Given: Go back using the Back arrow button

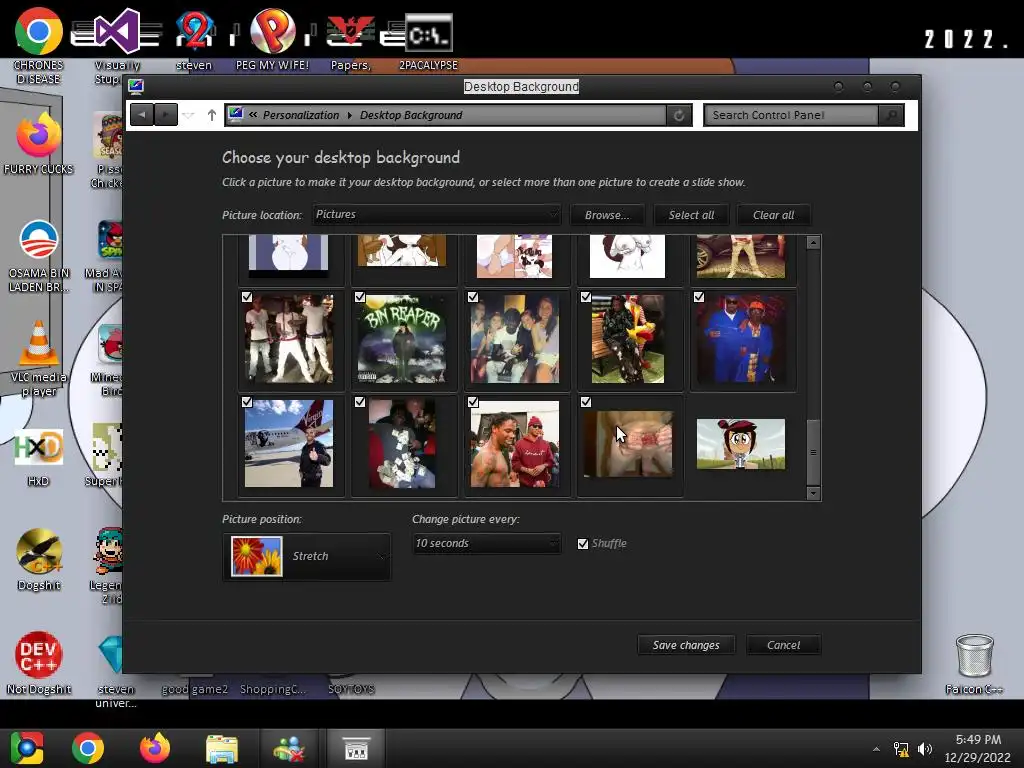Looking at the screenshot, I should 142,115.
